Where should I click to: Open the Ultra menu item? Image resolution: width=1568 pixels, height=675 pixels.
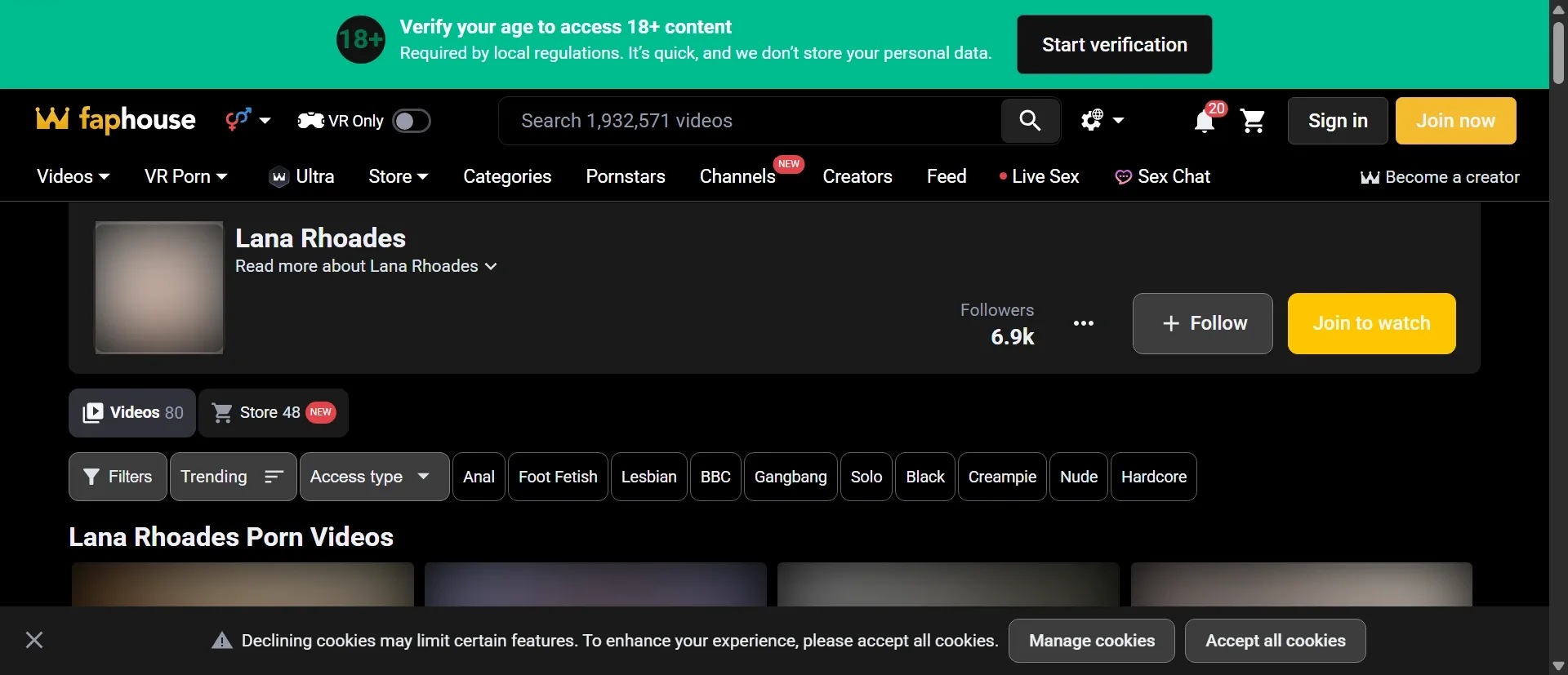[301, 176]
